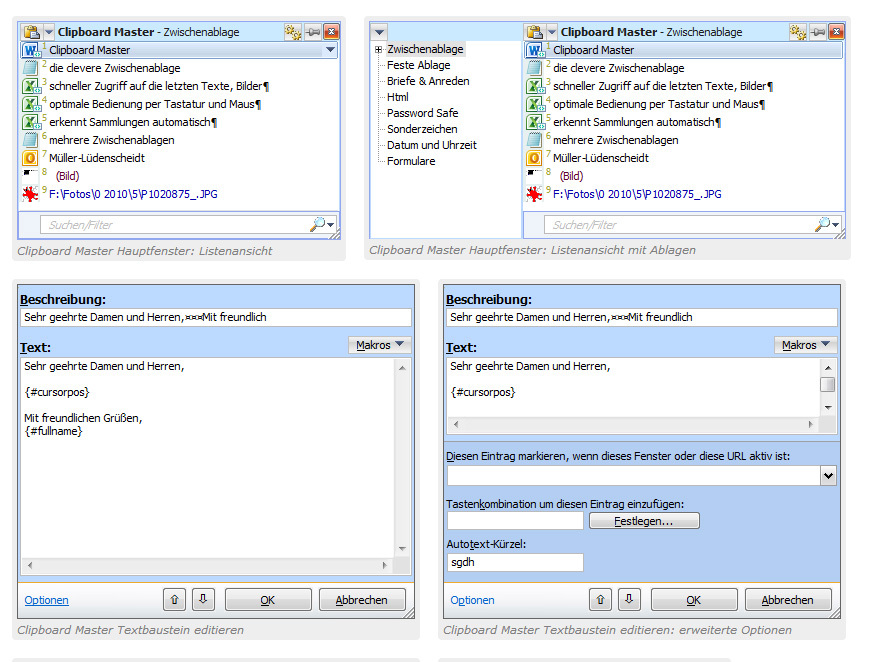Click move-up arrow button in left editor dialog

pos(174,599)
